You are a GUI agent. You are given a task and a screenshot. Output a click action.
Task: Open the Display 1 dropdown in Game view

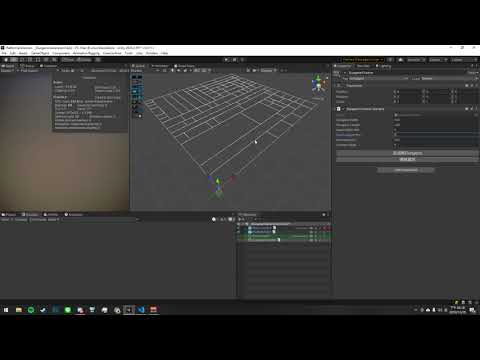coord(8,71)
